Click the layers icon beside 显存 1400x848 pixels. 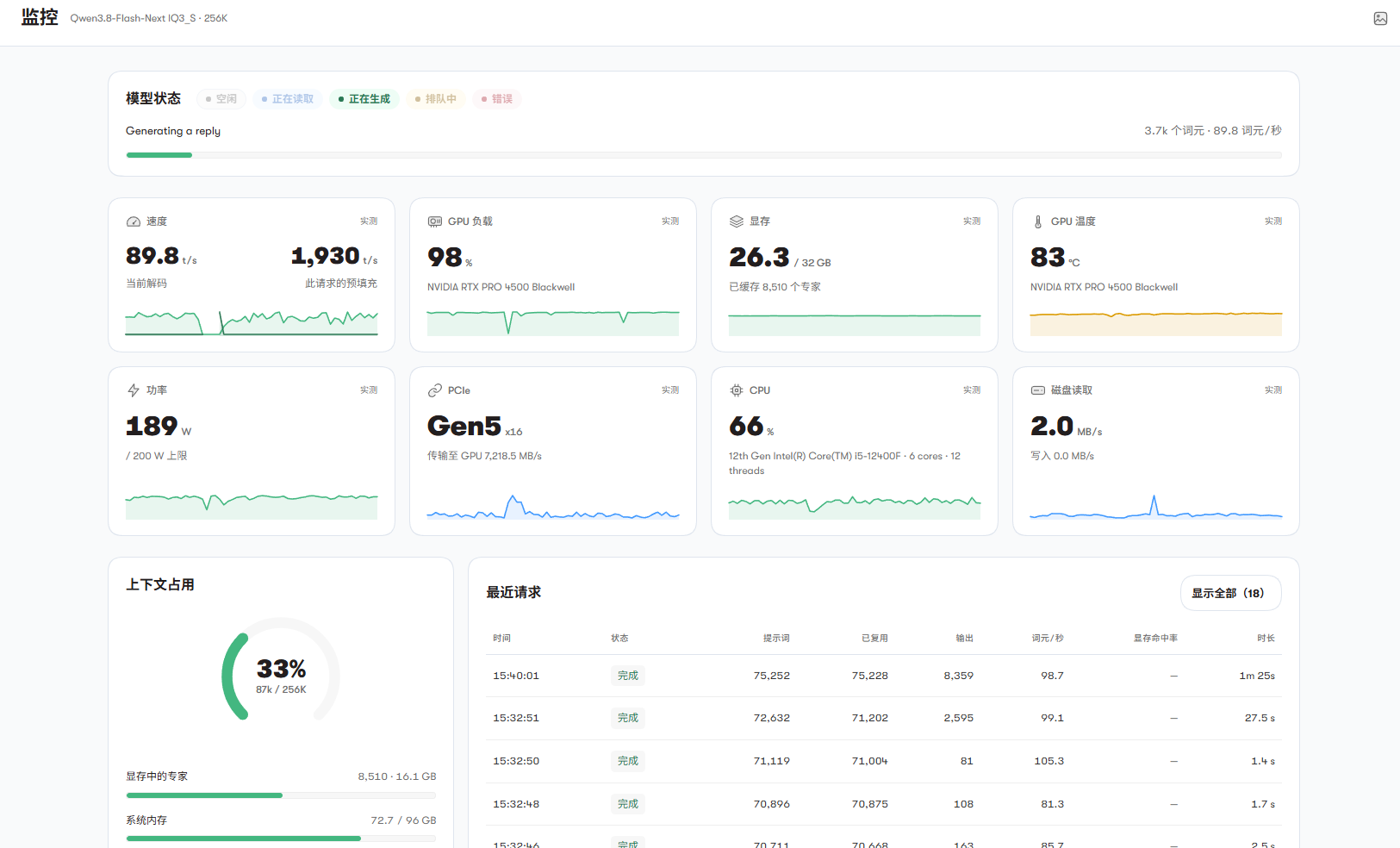tap(737, 221)
